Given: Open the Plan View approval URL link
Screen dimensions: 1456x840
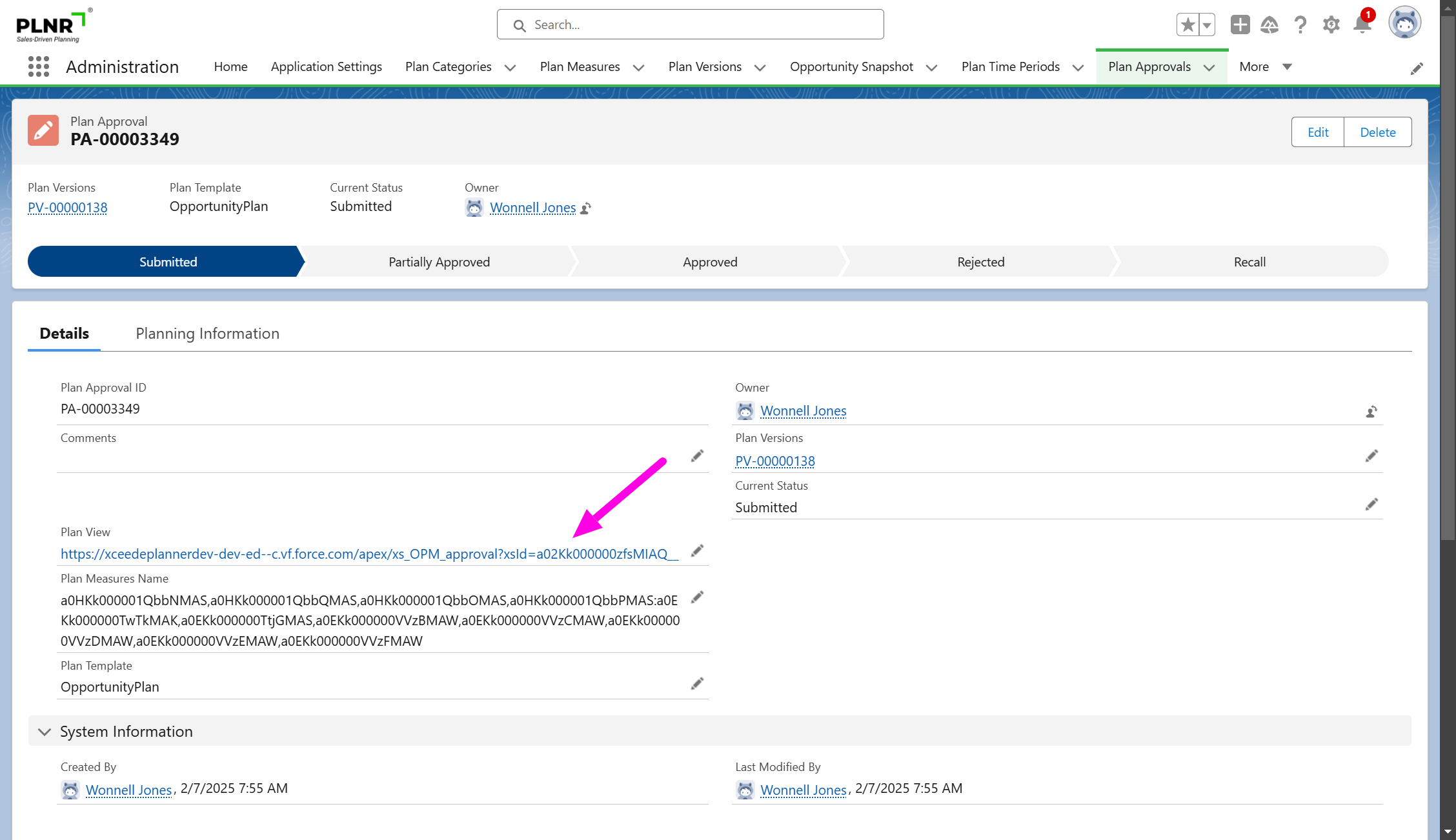Looking at the screenshot, I should coord(369,554).
